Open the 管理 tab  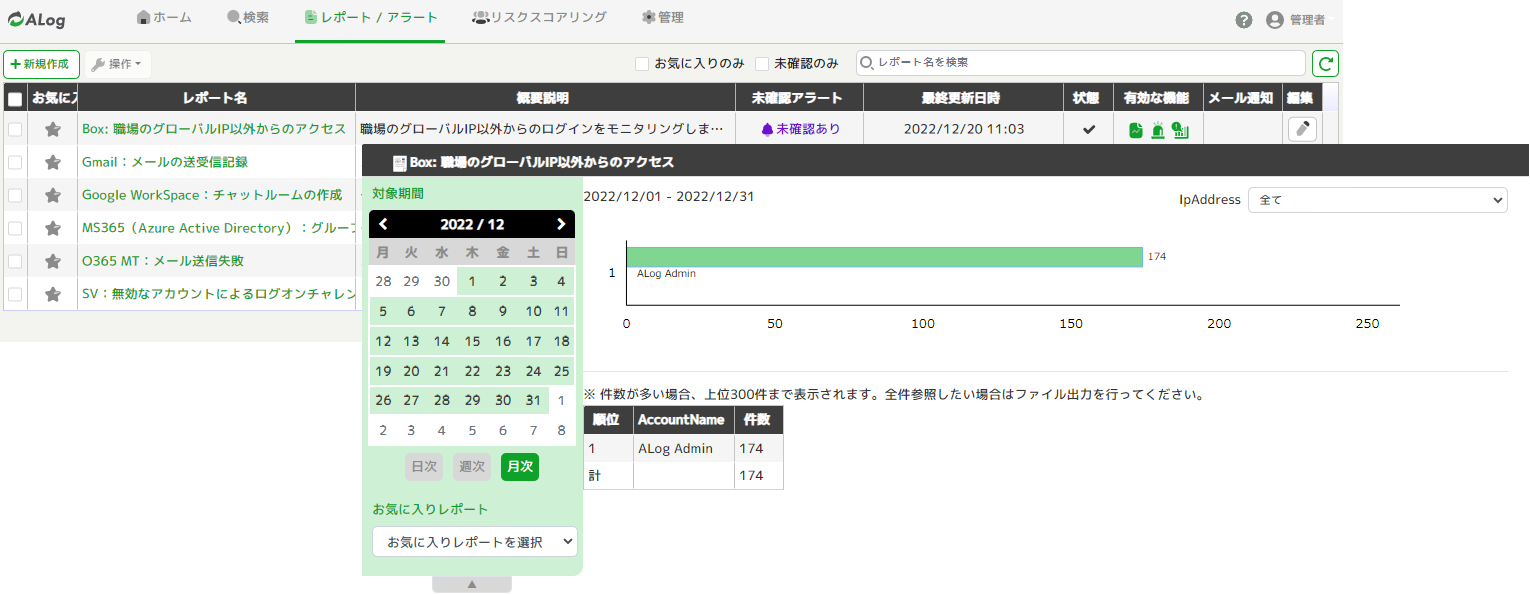coord(663,17)
